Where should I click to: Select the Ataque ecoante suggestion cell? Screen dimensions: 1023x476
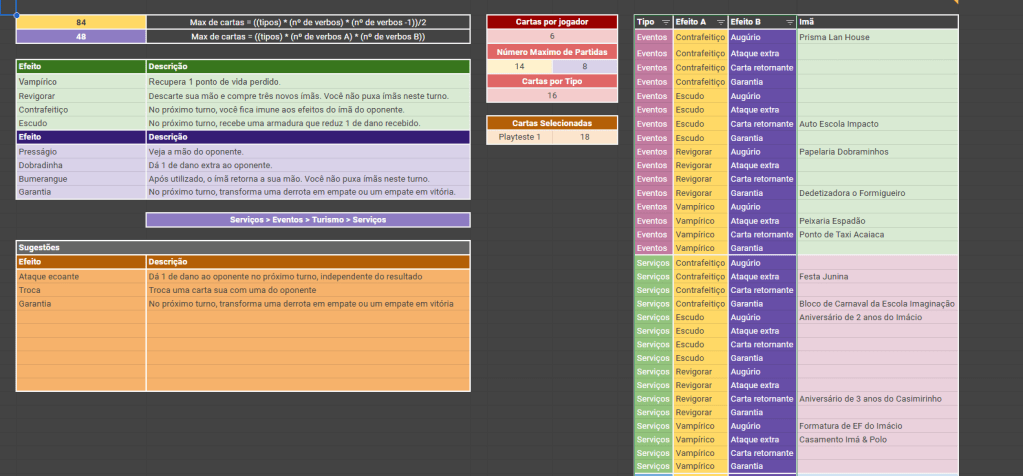[81, 276]
